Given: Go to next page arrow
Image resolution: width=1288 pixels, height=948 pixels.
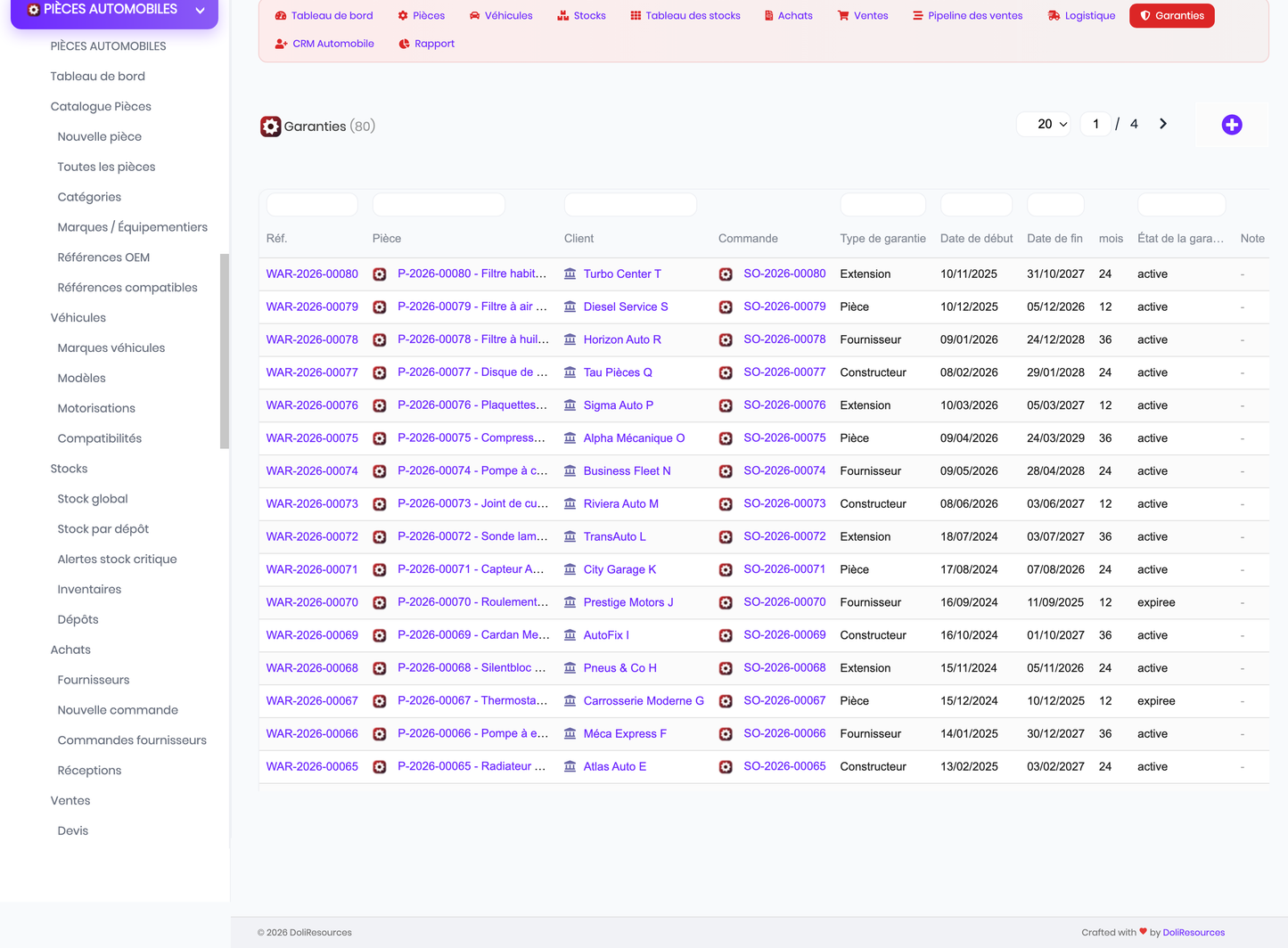Looking at the screenshot, I should pyautogui.click(x=1163, y=124).
